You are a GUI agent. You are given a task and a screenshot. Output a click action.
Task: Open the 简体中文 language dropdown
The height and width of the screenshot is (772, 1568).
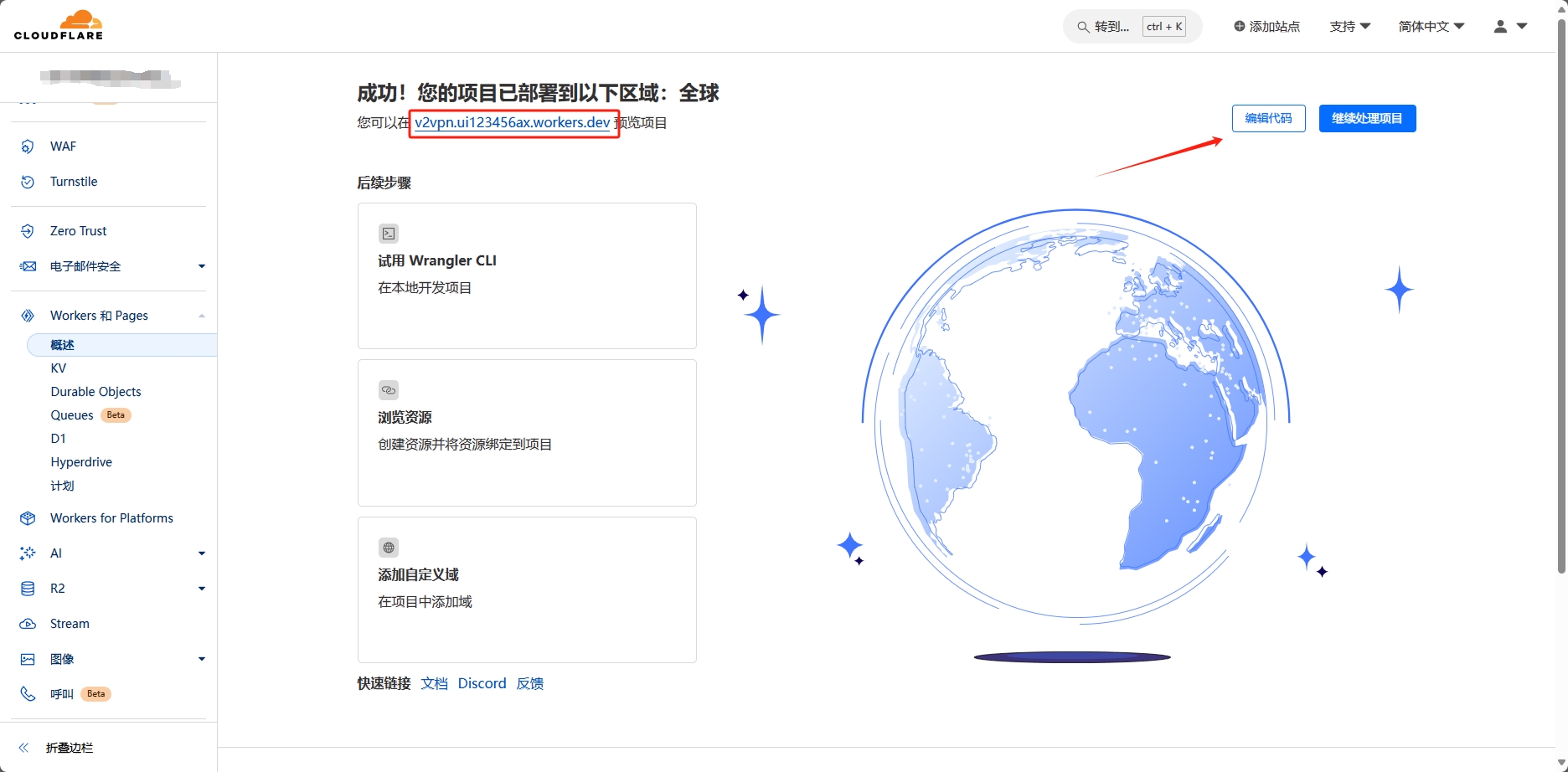[x=1431, y=27]
